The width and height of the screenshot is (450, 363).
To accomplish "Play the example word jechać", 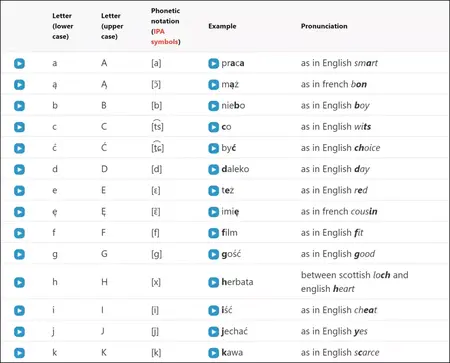I will (213, 332).
